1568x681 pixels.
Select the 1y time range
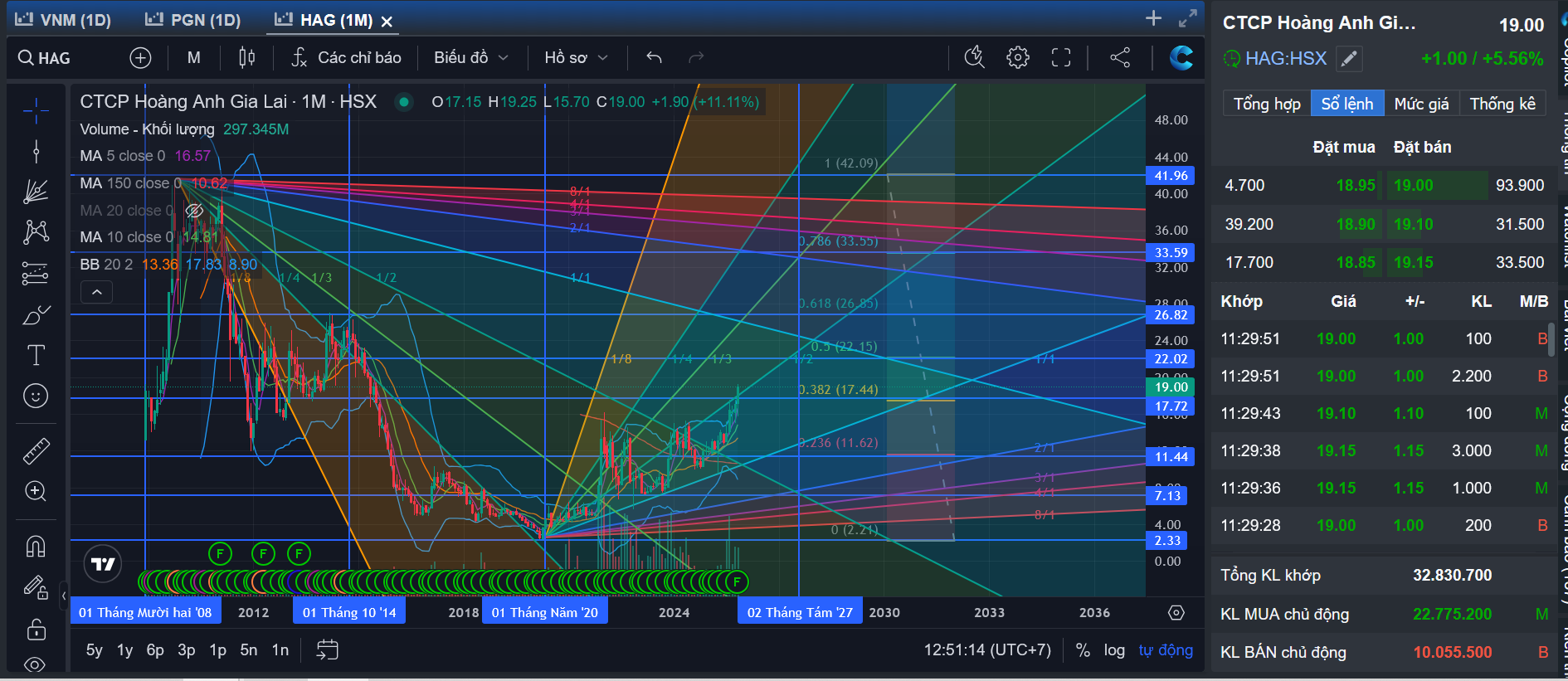[x=125, y=650]
